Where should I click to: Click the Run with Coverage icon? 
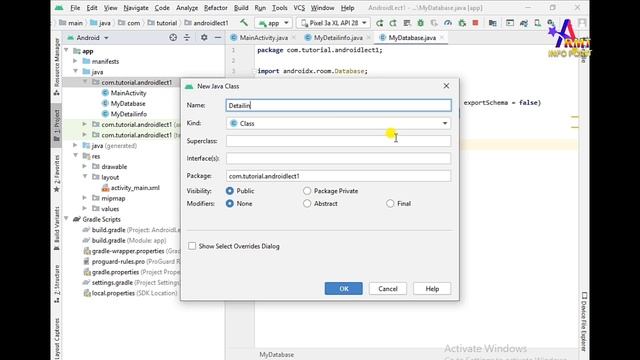pyautogui.click(x=434, y=23)
